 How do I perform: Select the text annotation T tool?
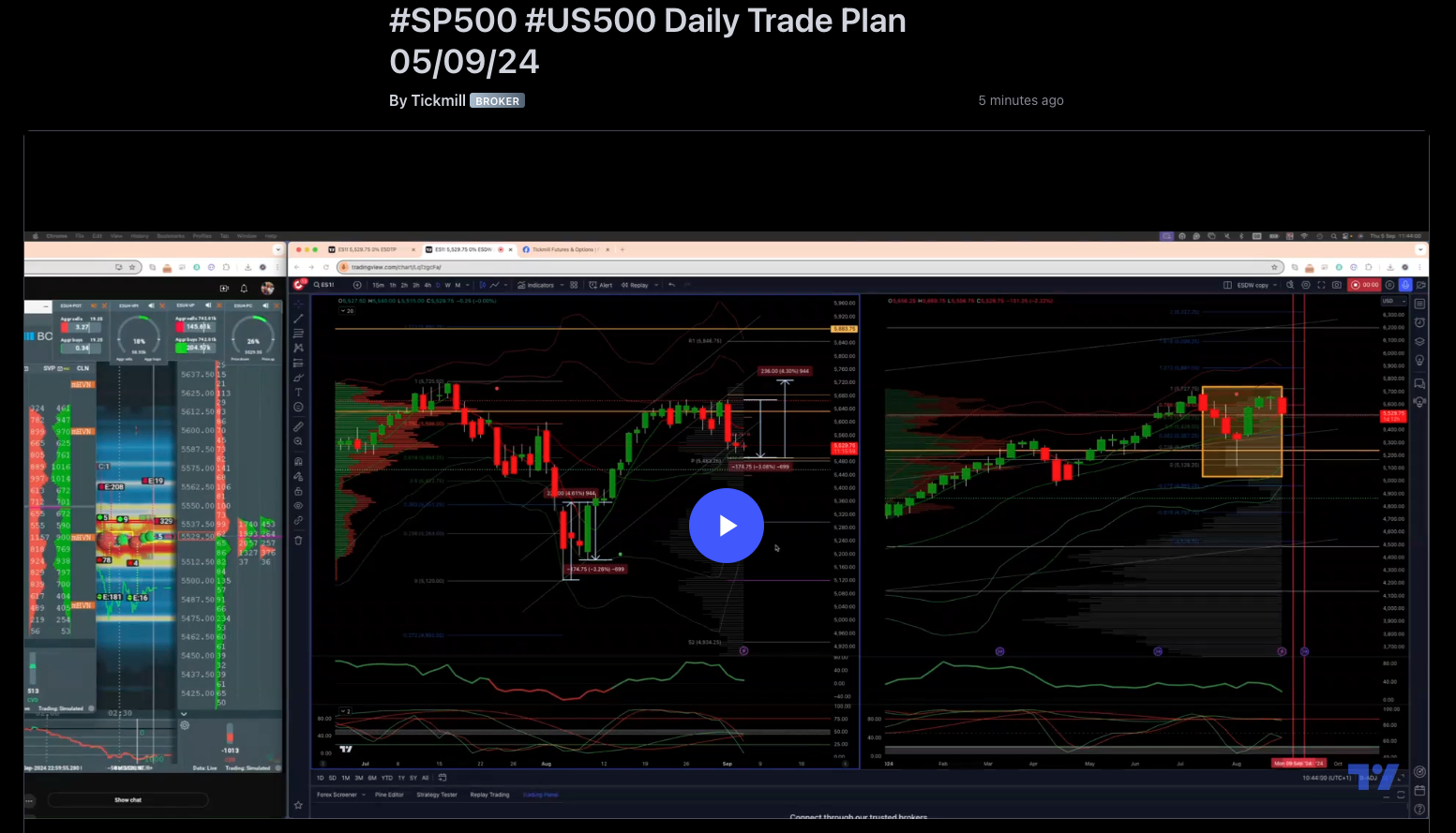tap(298, 393)
